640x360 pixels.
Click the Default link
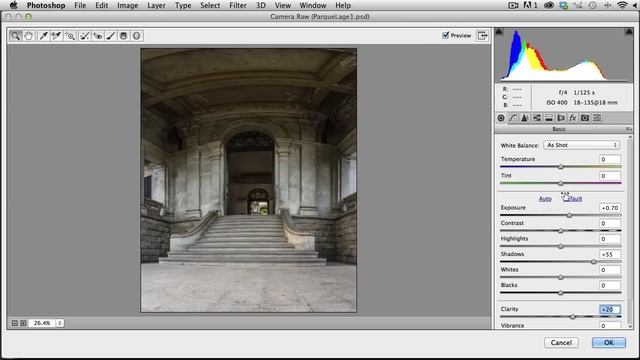coord(573,199)
